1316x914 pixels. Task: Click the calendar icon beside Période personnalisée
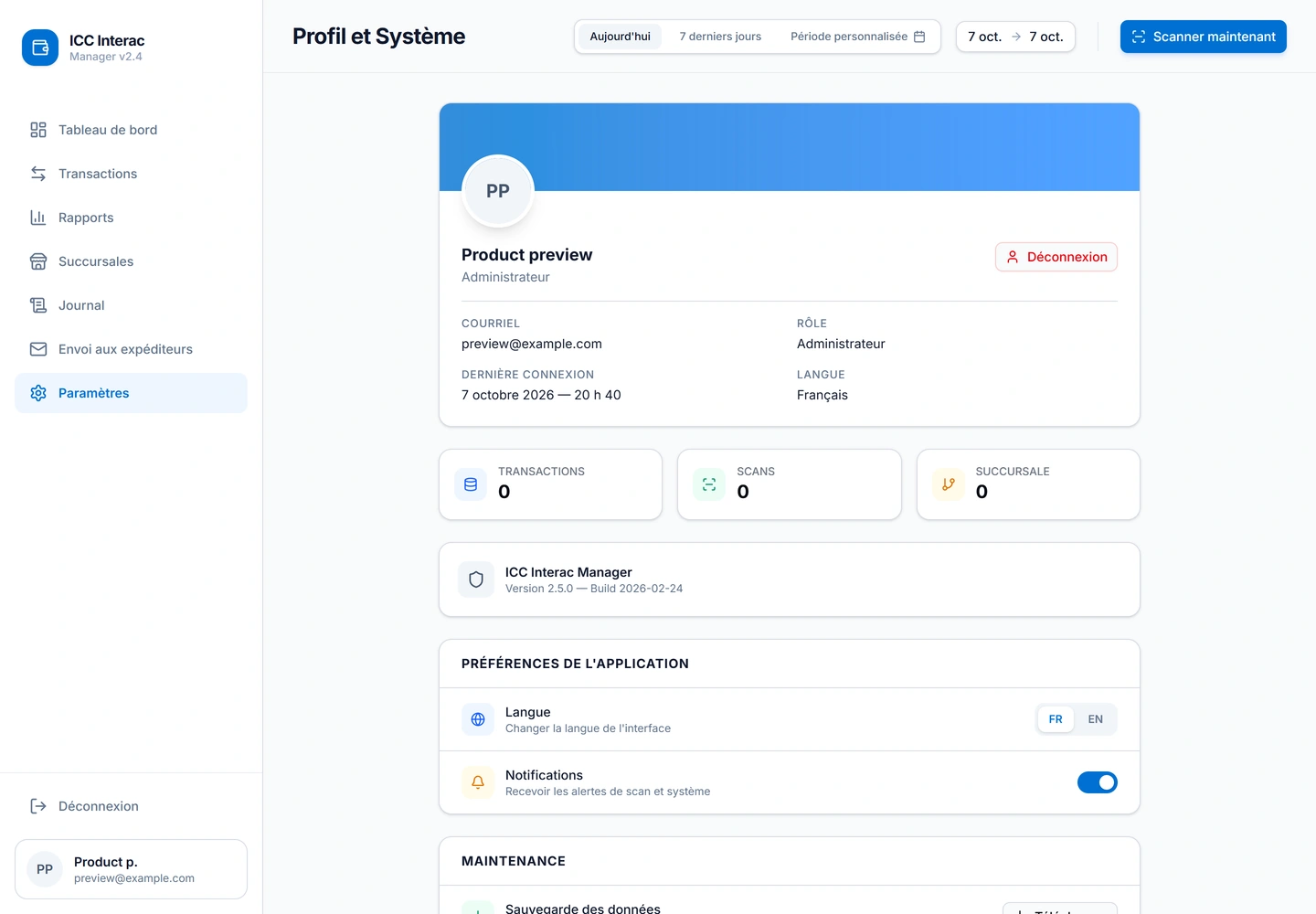(x=919, y=37)
